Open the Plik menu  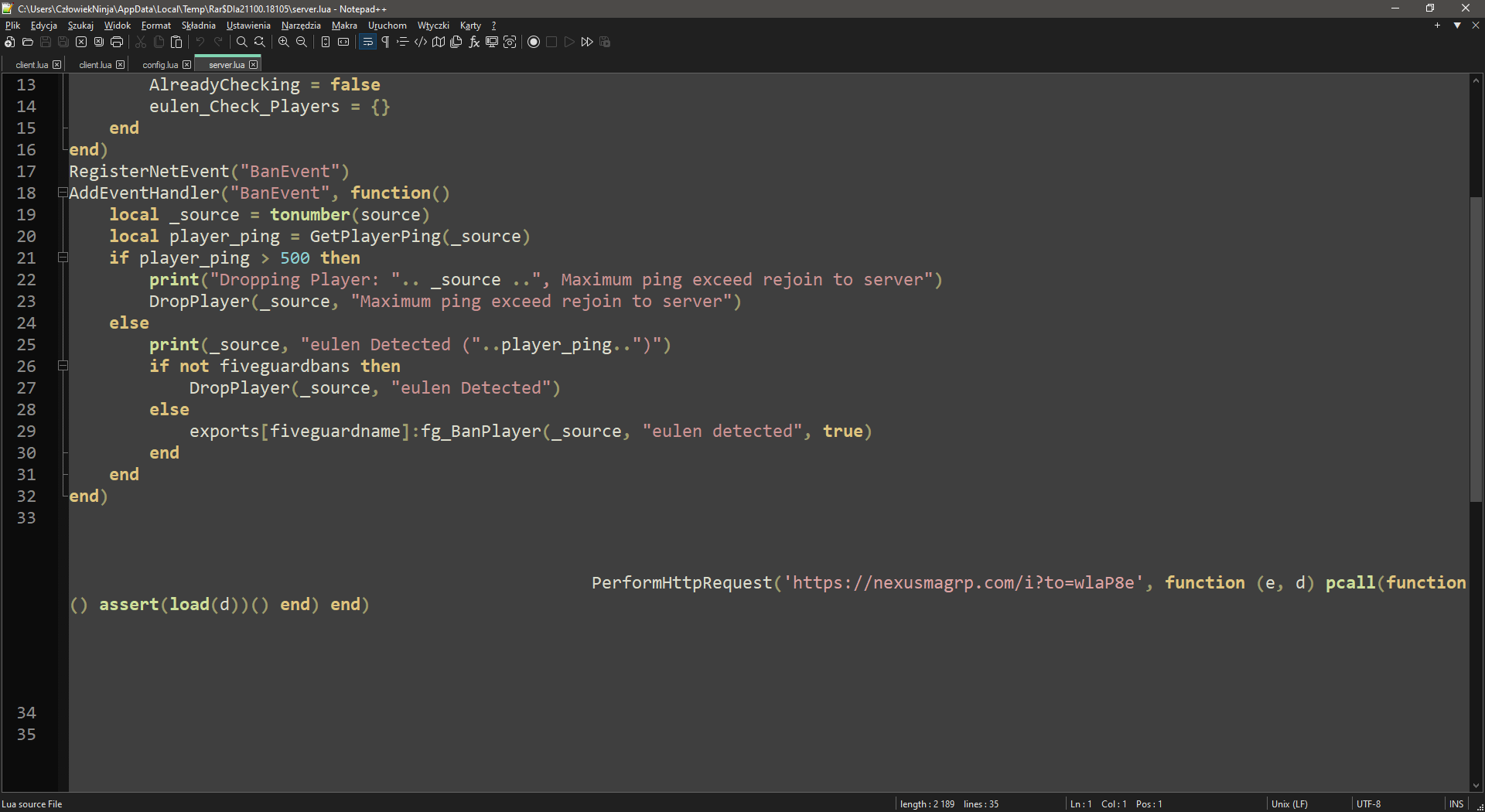coord(12,26)
